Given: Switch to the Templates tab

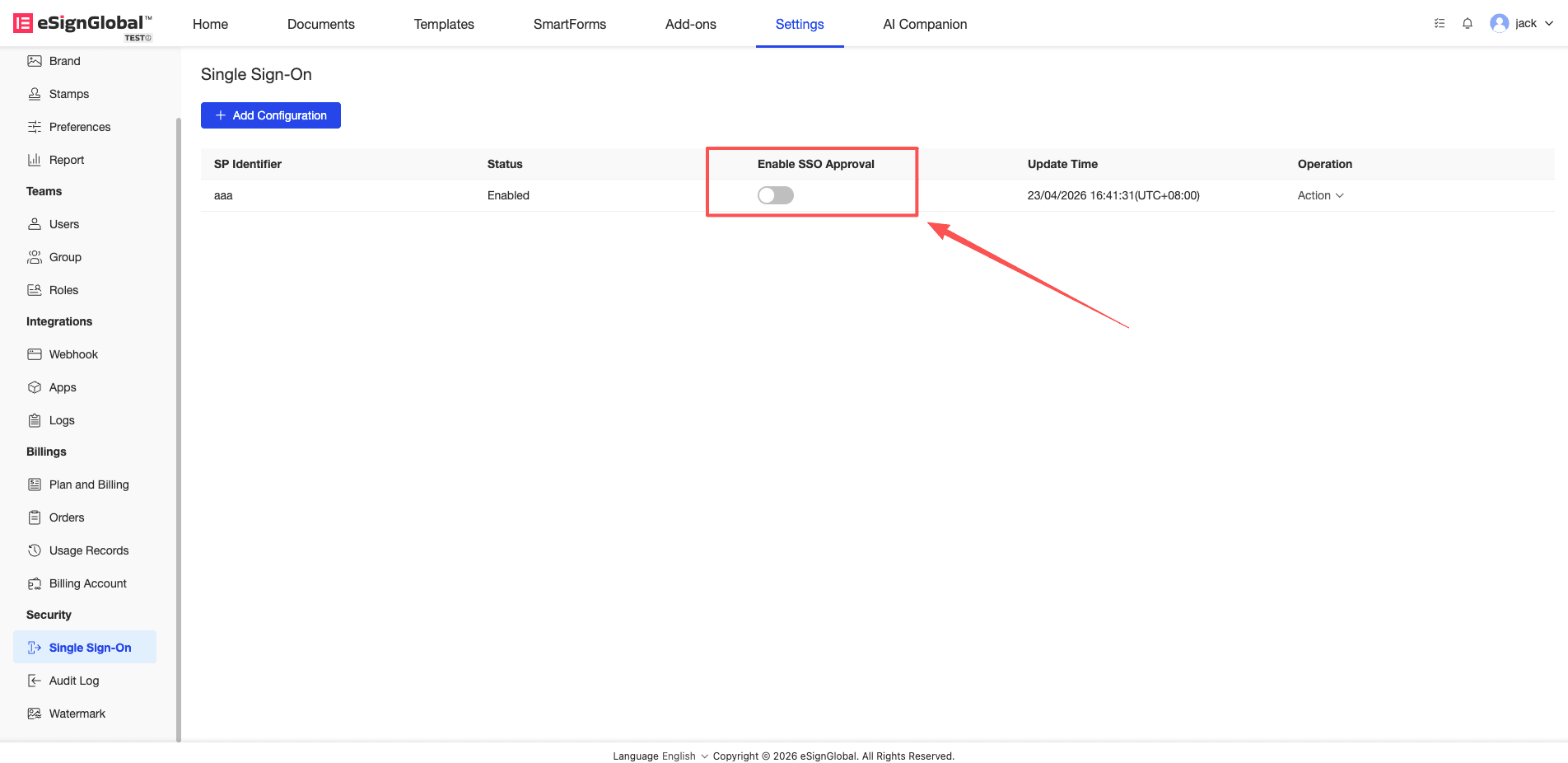Looking at the screenshot, I should pos(444,24).
